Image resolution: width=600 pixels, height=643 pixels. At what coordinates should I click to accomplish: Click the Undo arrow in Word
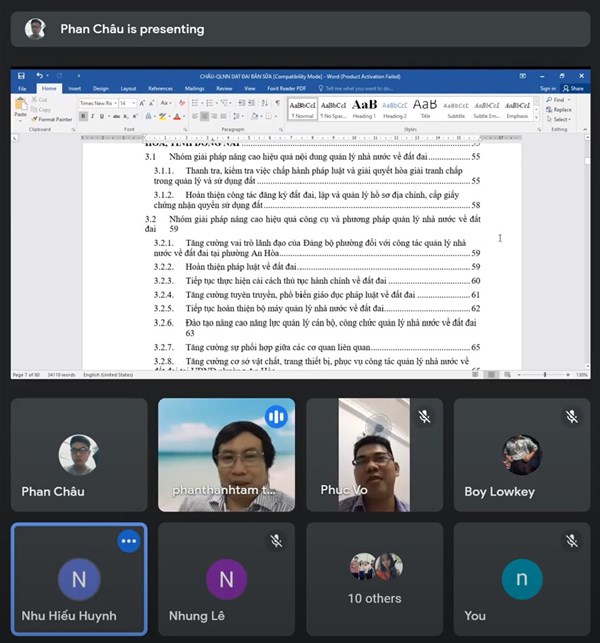click(39, 76)
